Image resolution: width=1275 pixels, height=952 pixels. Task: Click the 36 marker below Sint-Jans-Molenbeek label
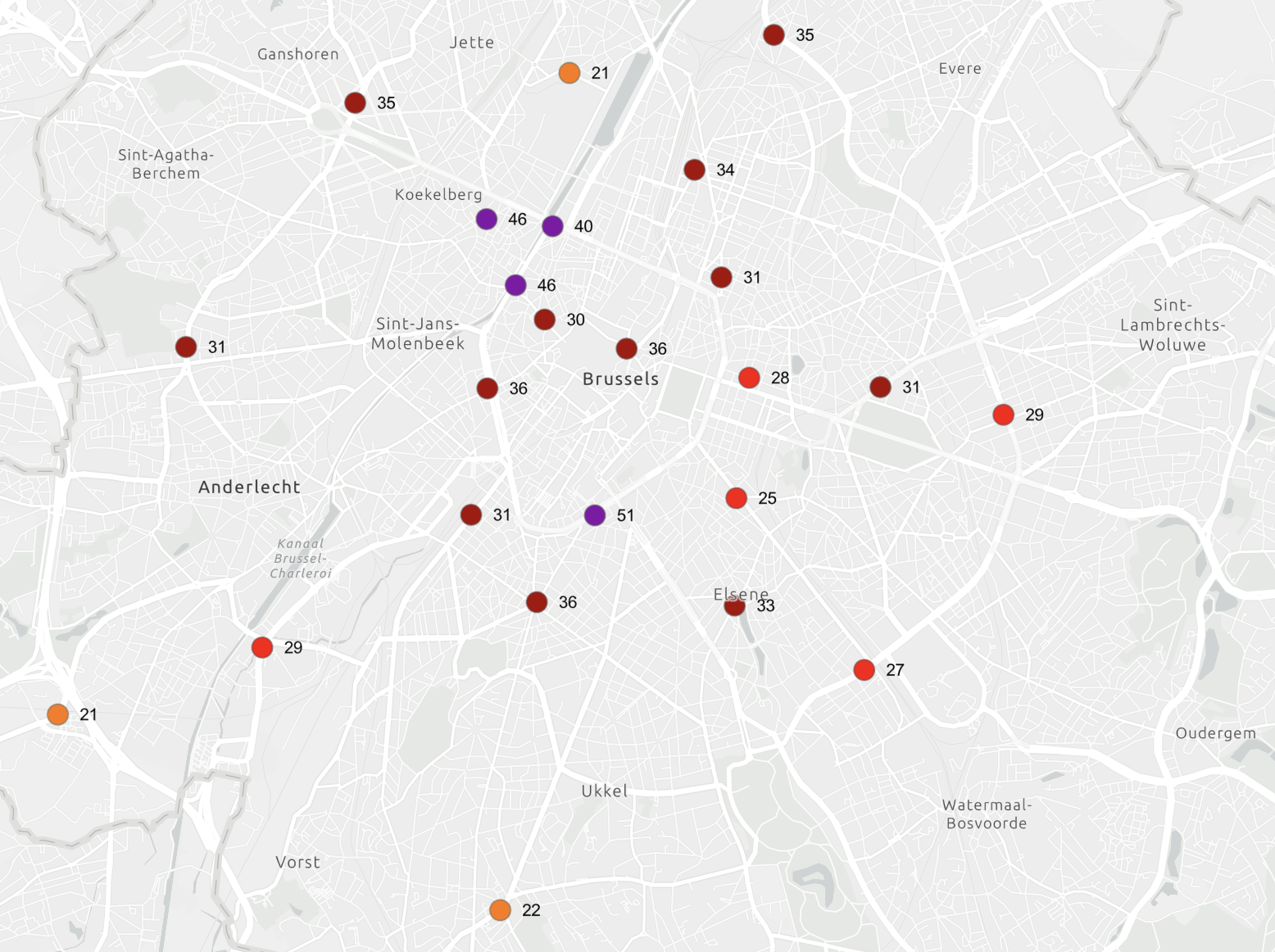pyautogui.click(x=488, y=388)
